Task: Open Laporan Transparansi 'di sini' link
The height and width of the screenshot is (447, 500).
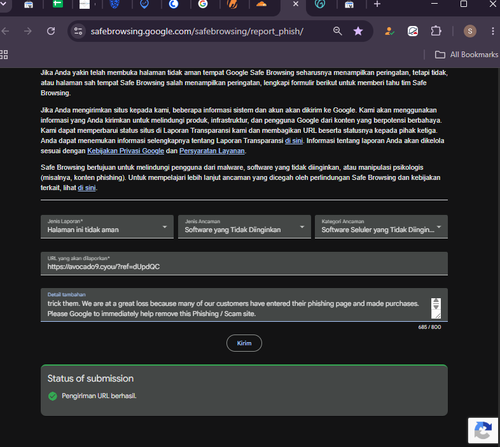Action: (294, 141)
